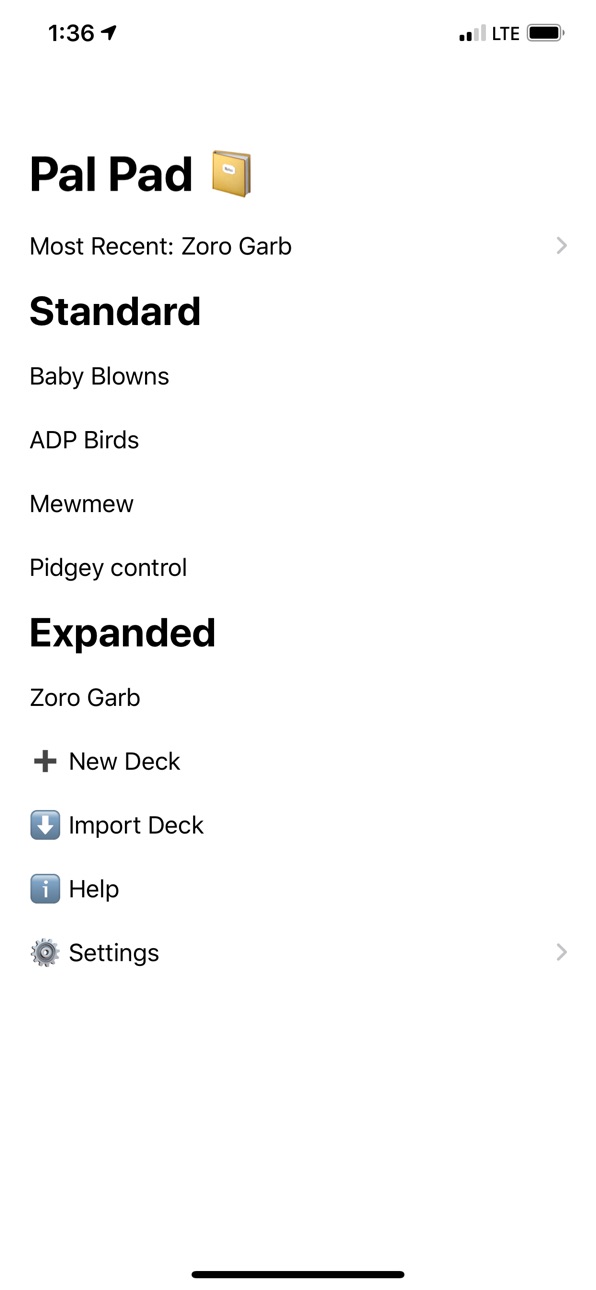
Task: Select the Mewmew deck
Action: tap(81, 504)
